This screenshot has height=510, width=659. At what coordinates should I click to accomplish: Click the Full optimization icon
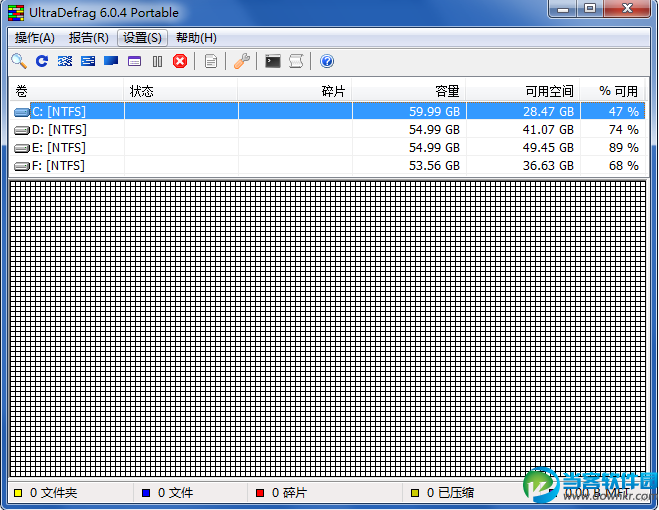pyautogui.click(x=111, y=61)
